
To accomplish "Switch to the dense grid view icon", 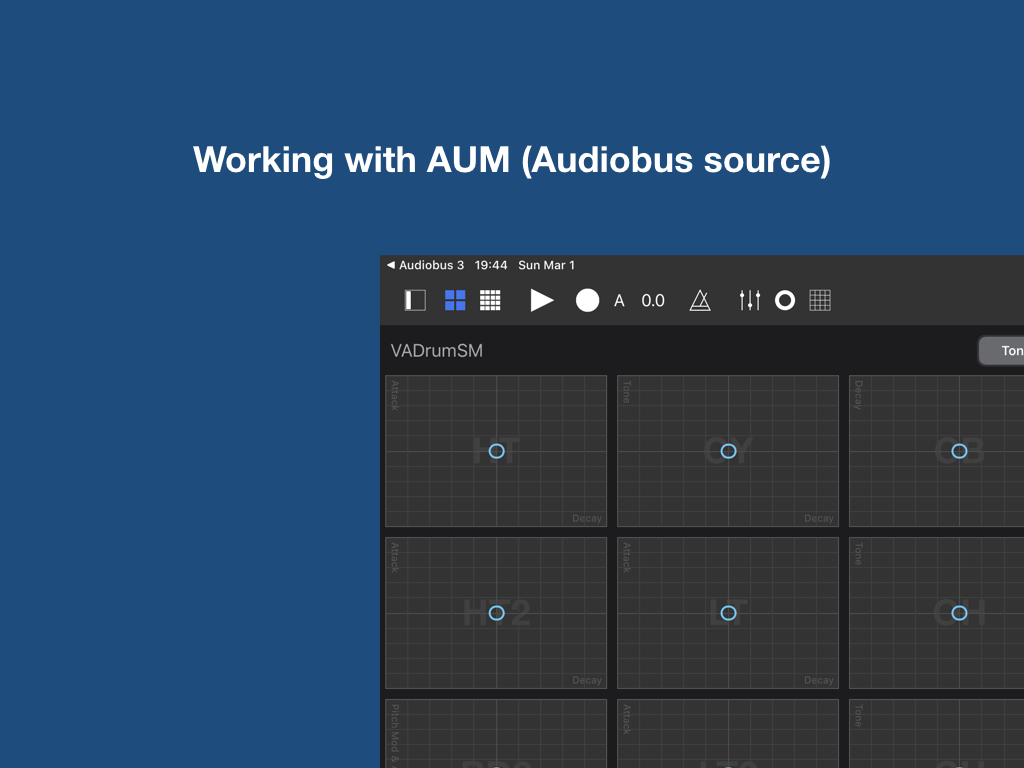I will pos(490,300).
